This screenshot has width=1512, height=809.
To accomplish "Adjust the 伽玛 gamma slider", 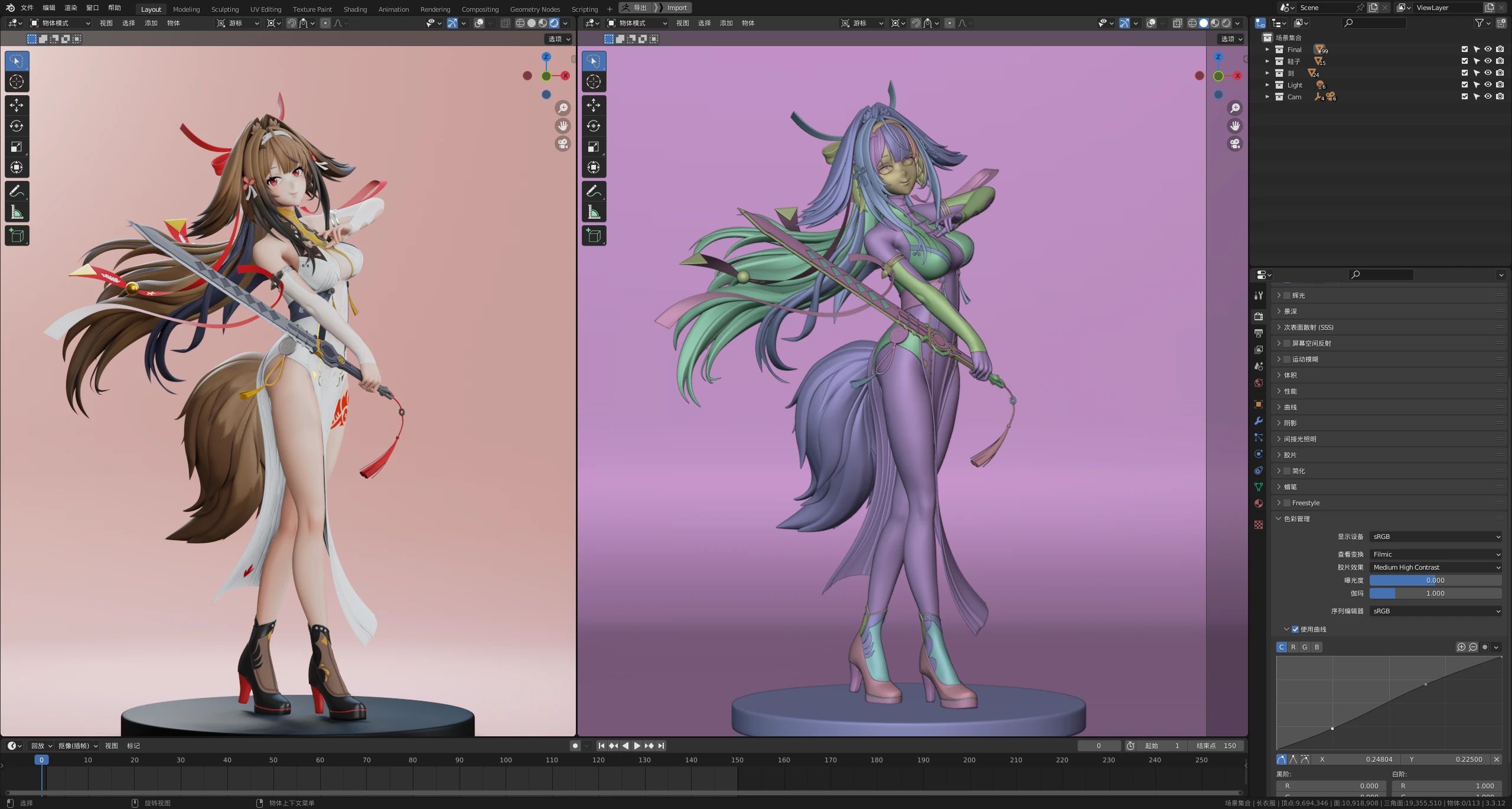I will pos(1435,593).
